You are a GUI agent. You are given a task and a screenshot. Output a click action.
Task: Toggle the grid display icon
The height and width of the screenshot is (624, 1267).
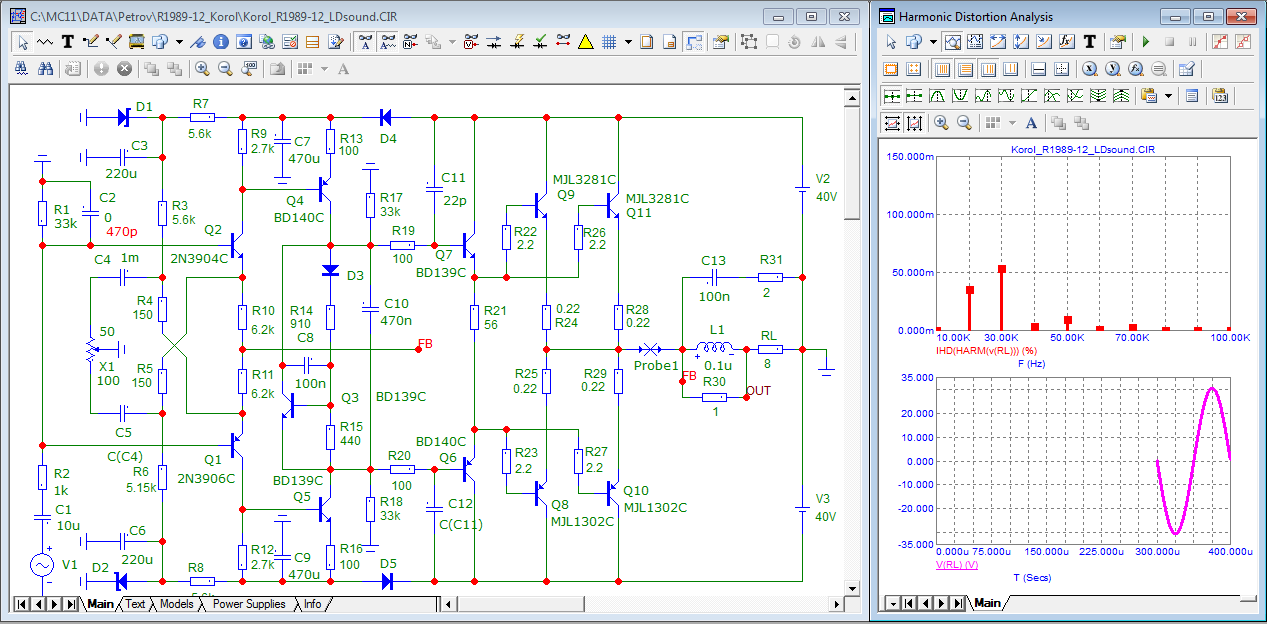point(608,42)
